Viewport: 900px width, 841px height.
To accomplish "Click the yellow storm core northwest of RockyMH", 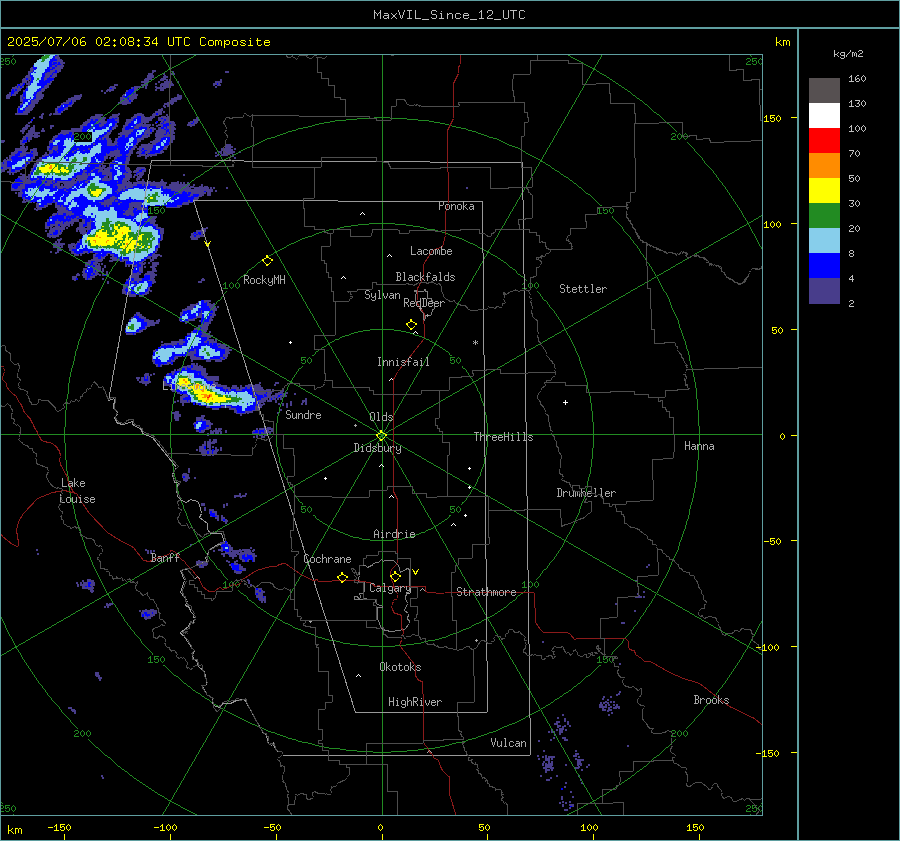I will click(119, 237).
